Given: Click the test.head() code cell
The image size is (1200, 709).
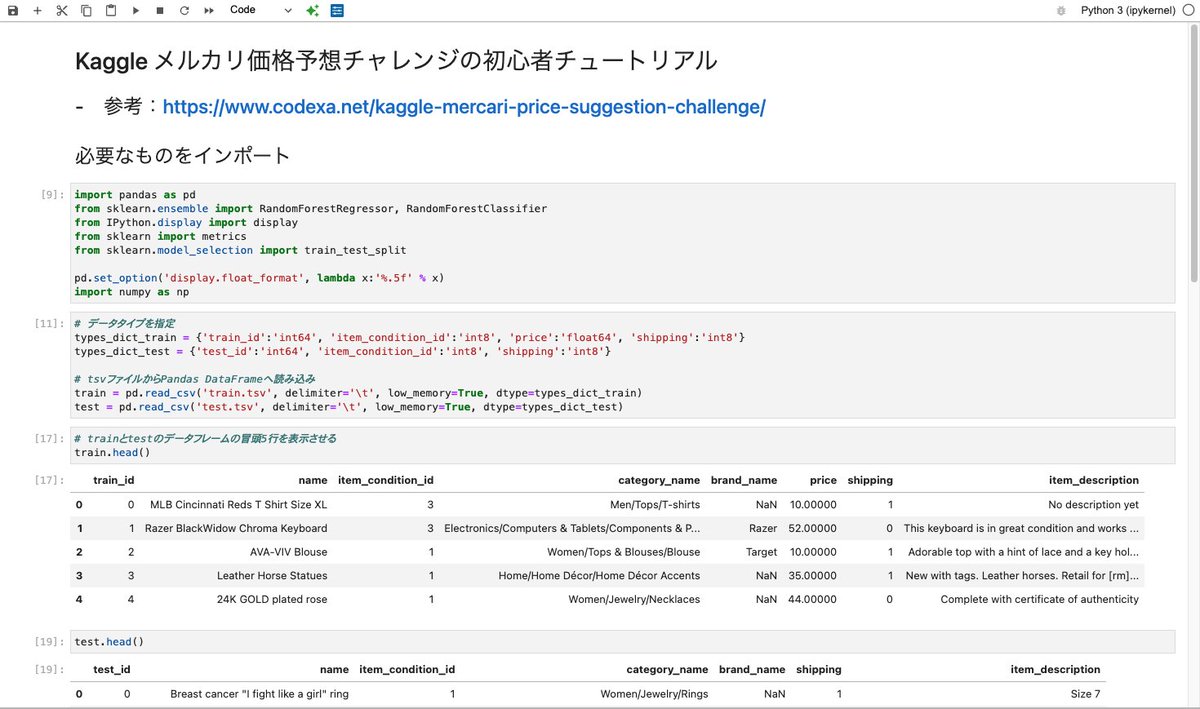Looking at the screenshot, I should (x=624, y=641).
